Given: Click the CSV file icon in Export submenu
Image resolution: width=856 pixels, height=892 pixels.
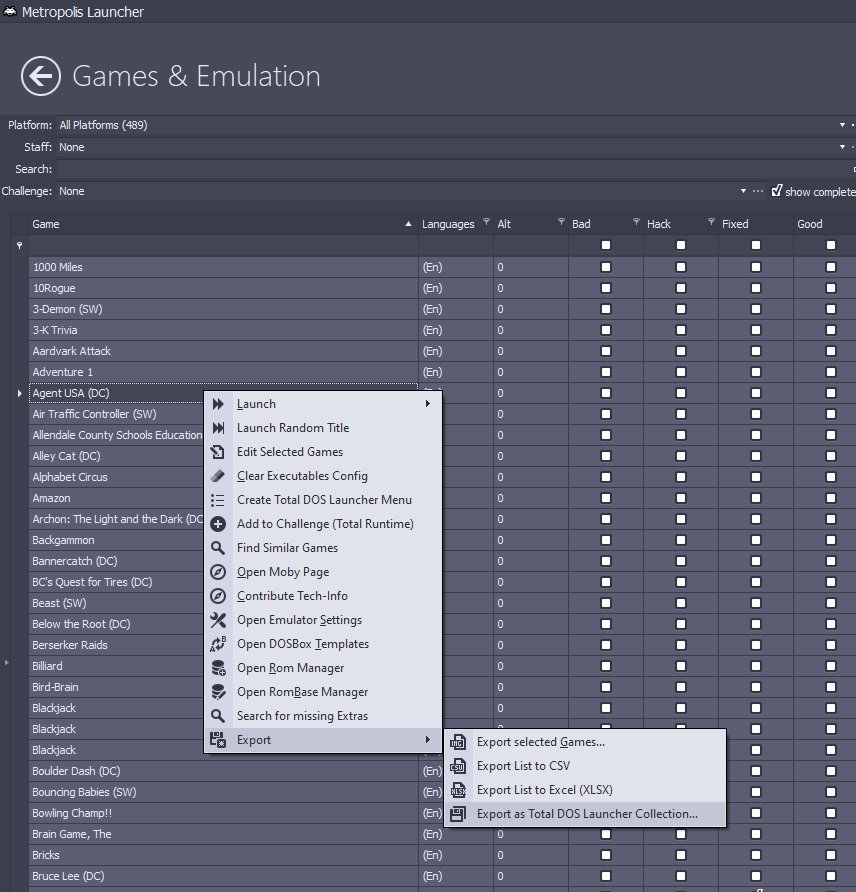Looking at the screenshot, I should click(x=458, y=766).
